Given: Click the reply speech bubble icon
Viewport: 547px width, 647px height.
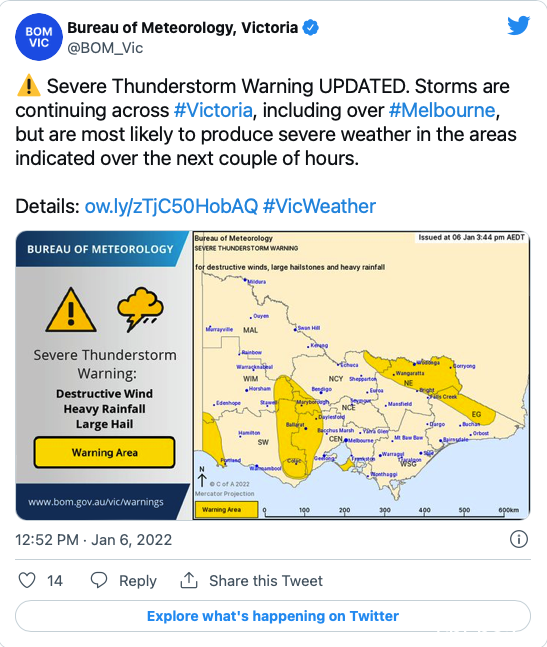Looking at the screenshot, I should 99,580.
